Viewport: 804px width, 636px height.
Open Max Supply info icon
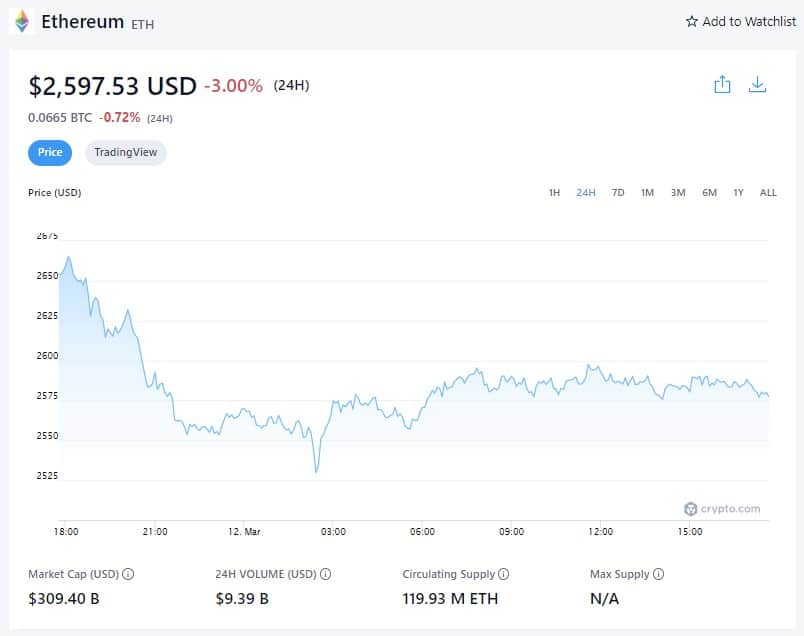[x=658, y=574]
